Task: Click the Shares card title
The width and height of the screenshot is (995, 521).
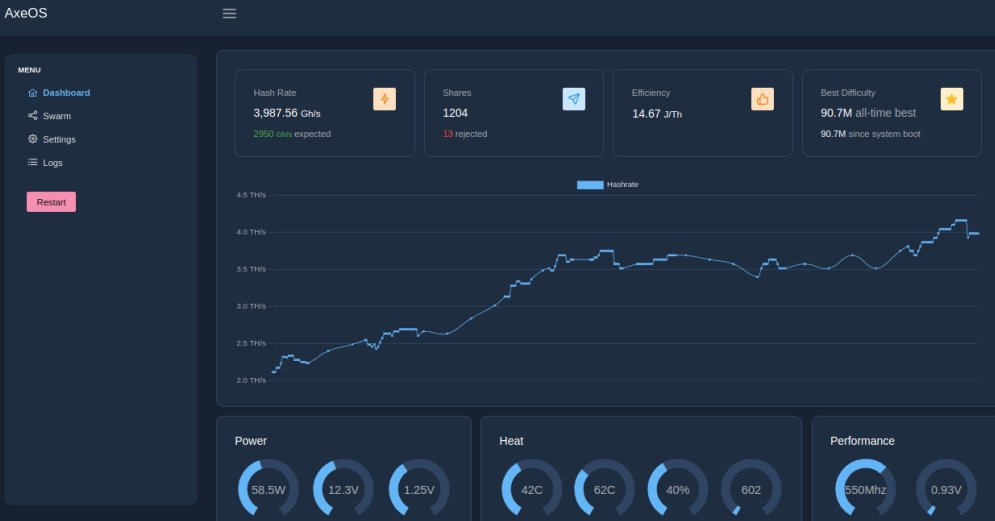Action: pos(457,93)
